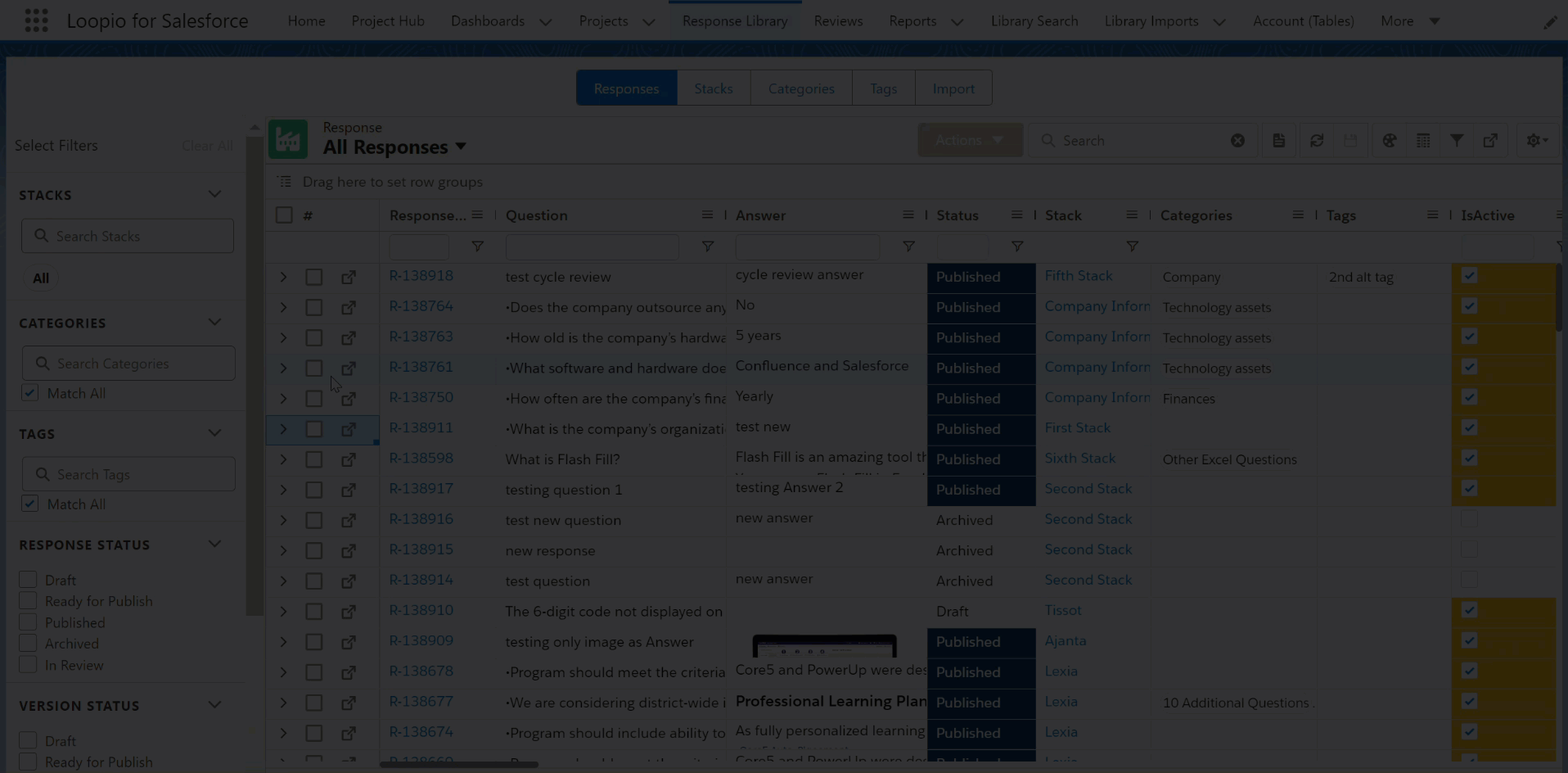Collapse the Version Status section
1568x773 pixels.
[x=214, y=705]
